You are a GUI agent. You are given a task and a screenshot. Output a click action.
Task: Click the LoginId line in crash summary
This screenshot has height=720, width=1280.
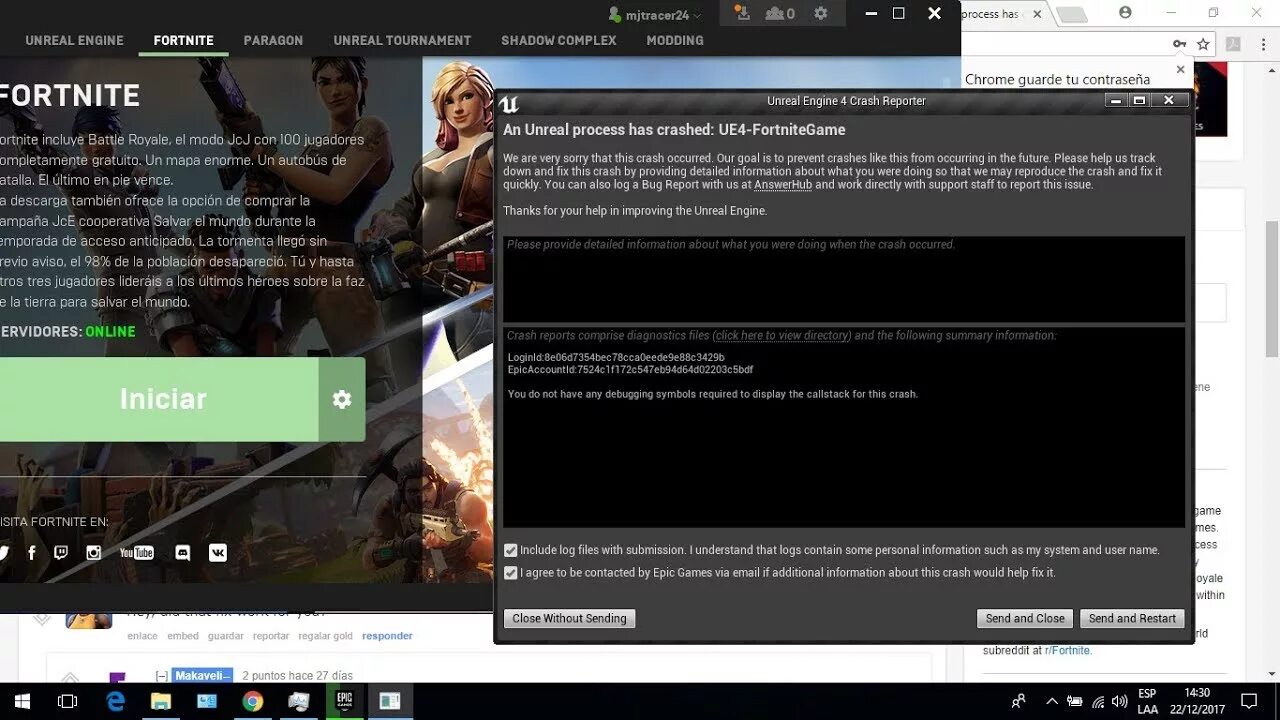pos(616,358)
